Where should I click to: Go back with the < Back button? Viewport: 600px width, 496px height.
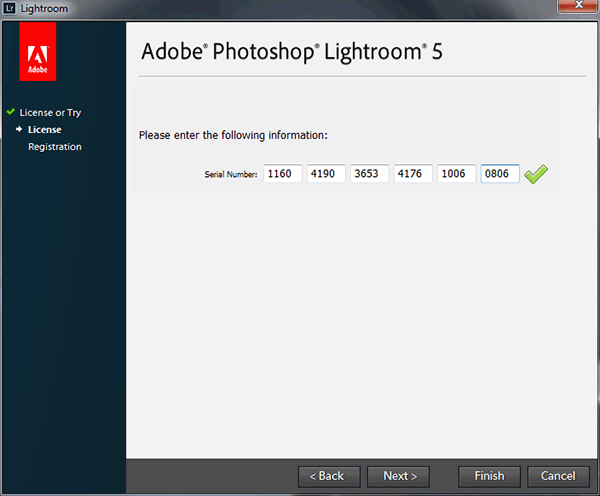[x=329, y=476]
